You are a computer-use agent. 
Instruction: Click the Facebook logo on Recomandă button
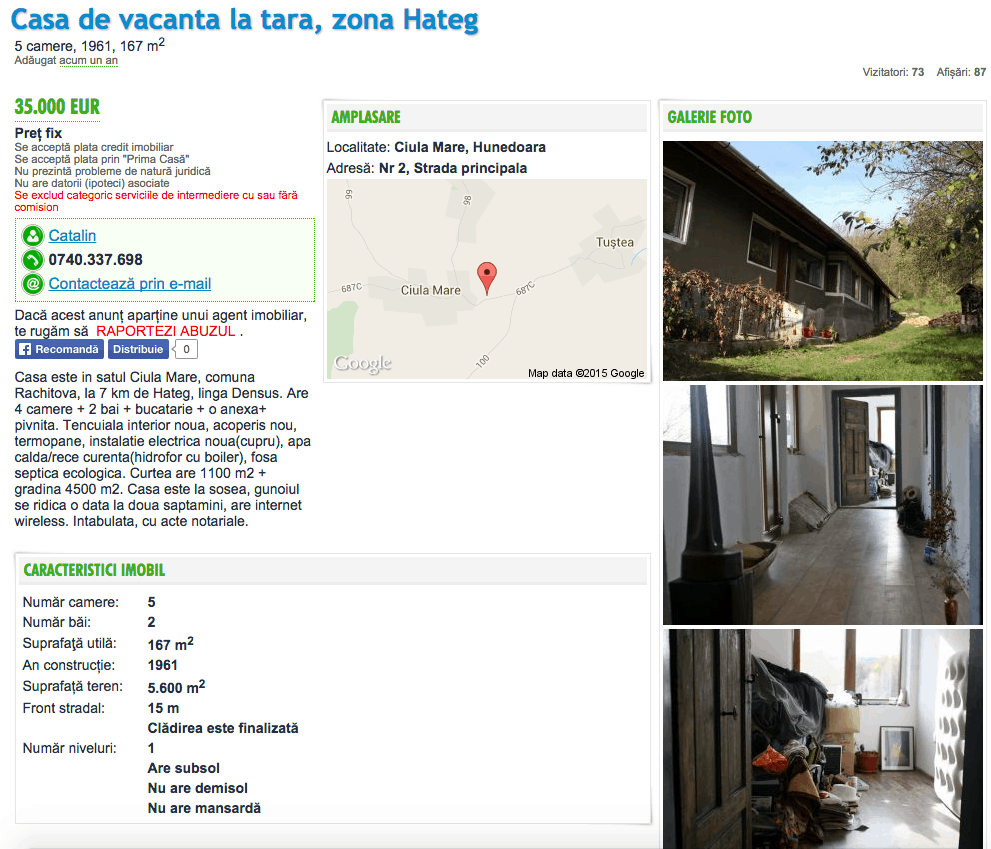pos(25,350)
